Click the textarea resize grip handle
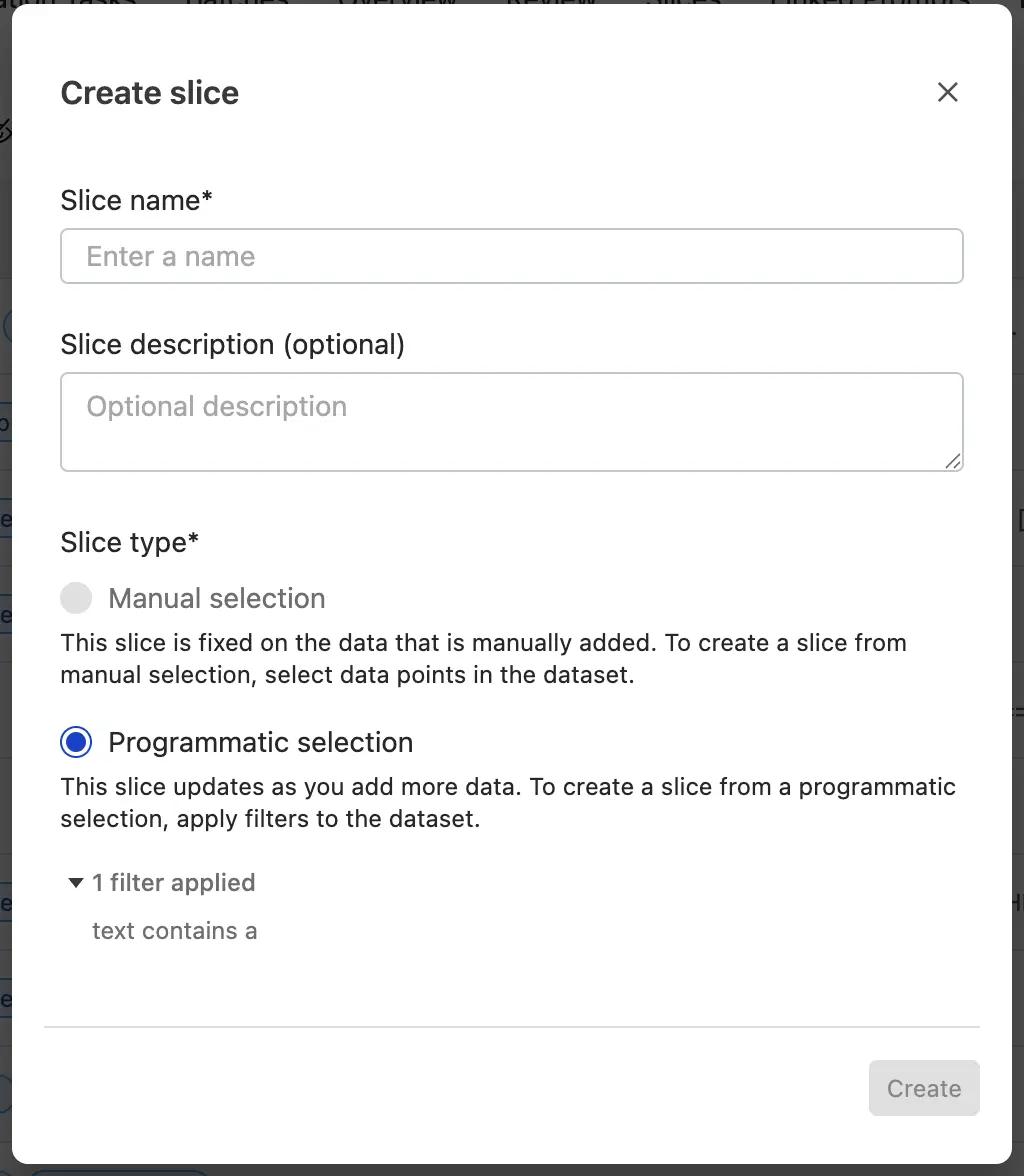The image size is (1024, 1176). click(x=955, y=463)
